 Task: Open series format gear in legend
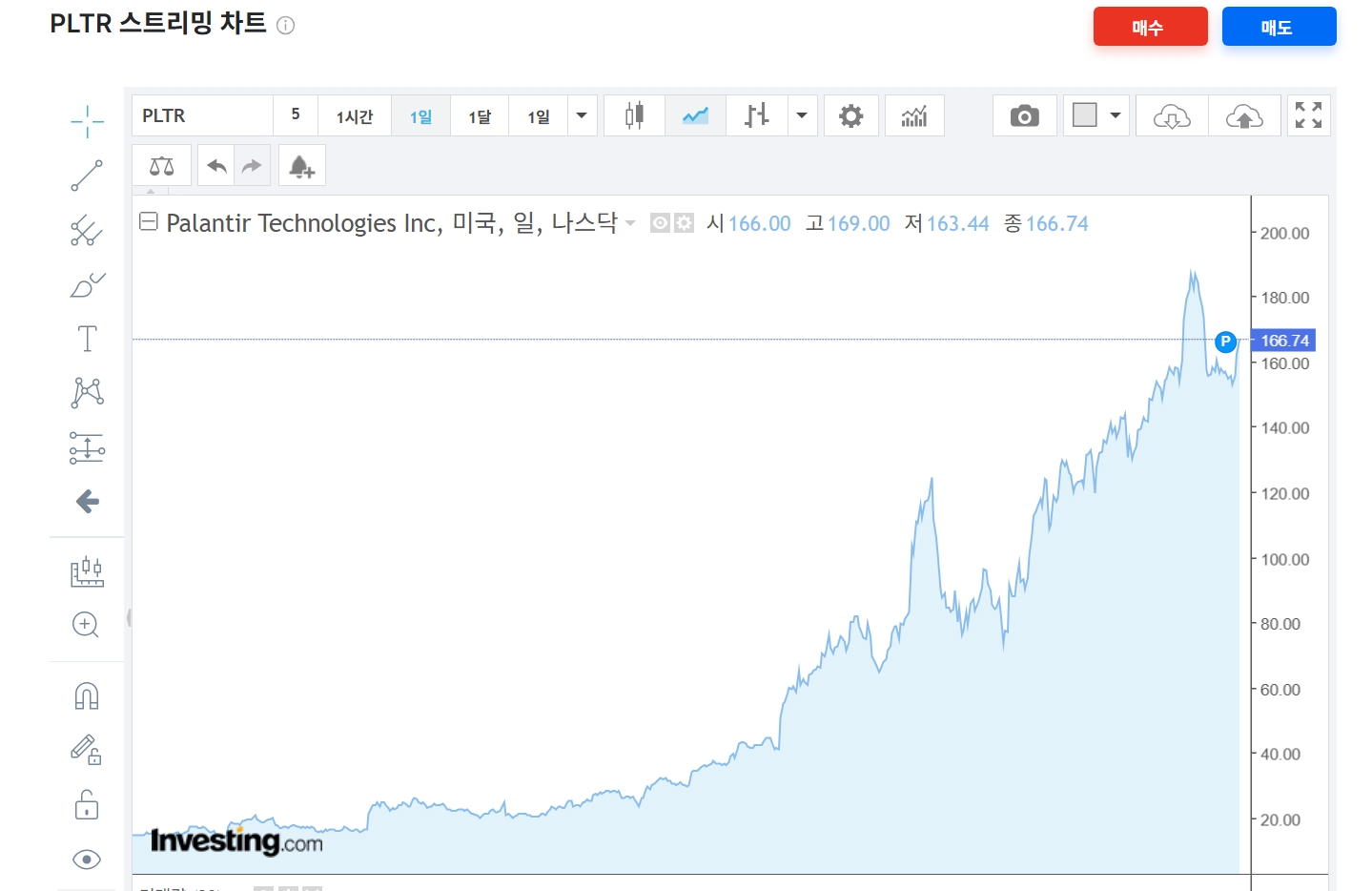point(684,223)
